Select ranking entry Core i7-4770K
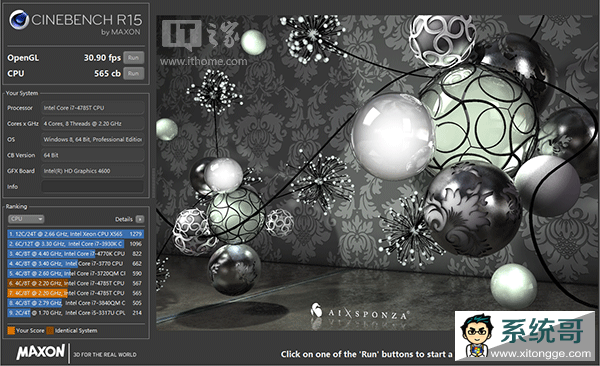The height and width of the screenshot is (366, 600). (x=75, y=253)
